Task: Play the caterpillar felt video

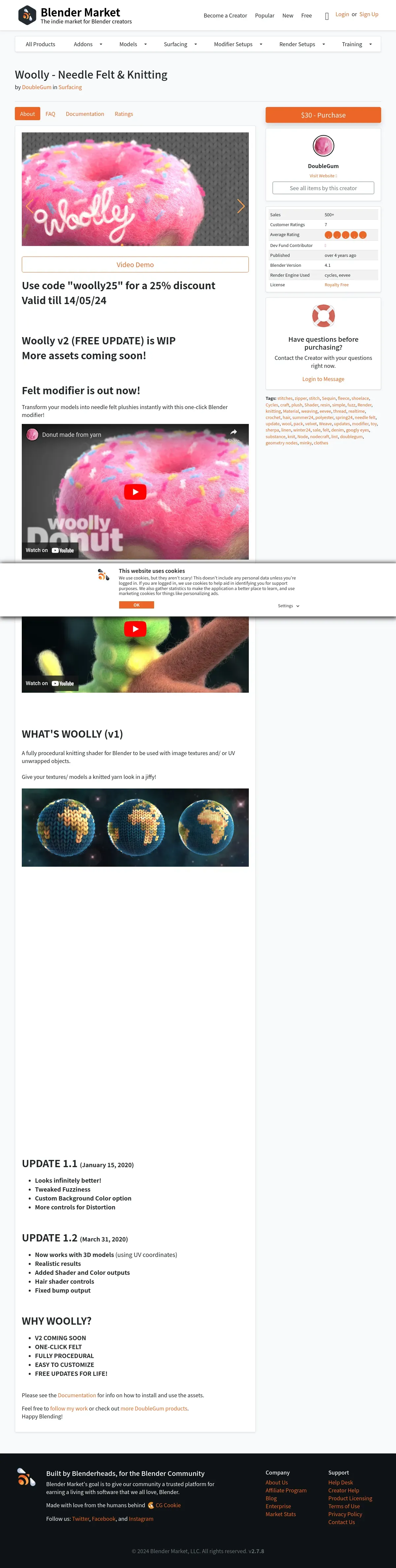Action: click(135, 629)
